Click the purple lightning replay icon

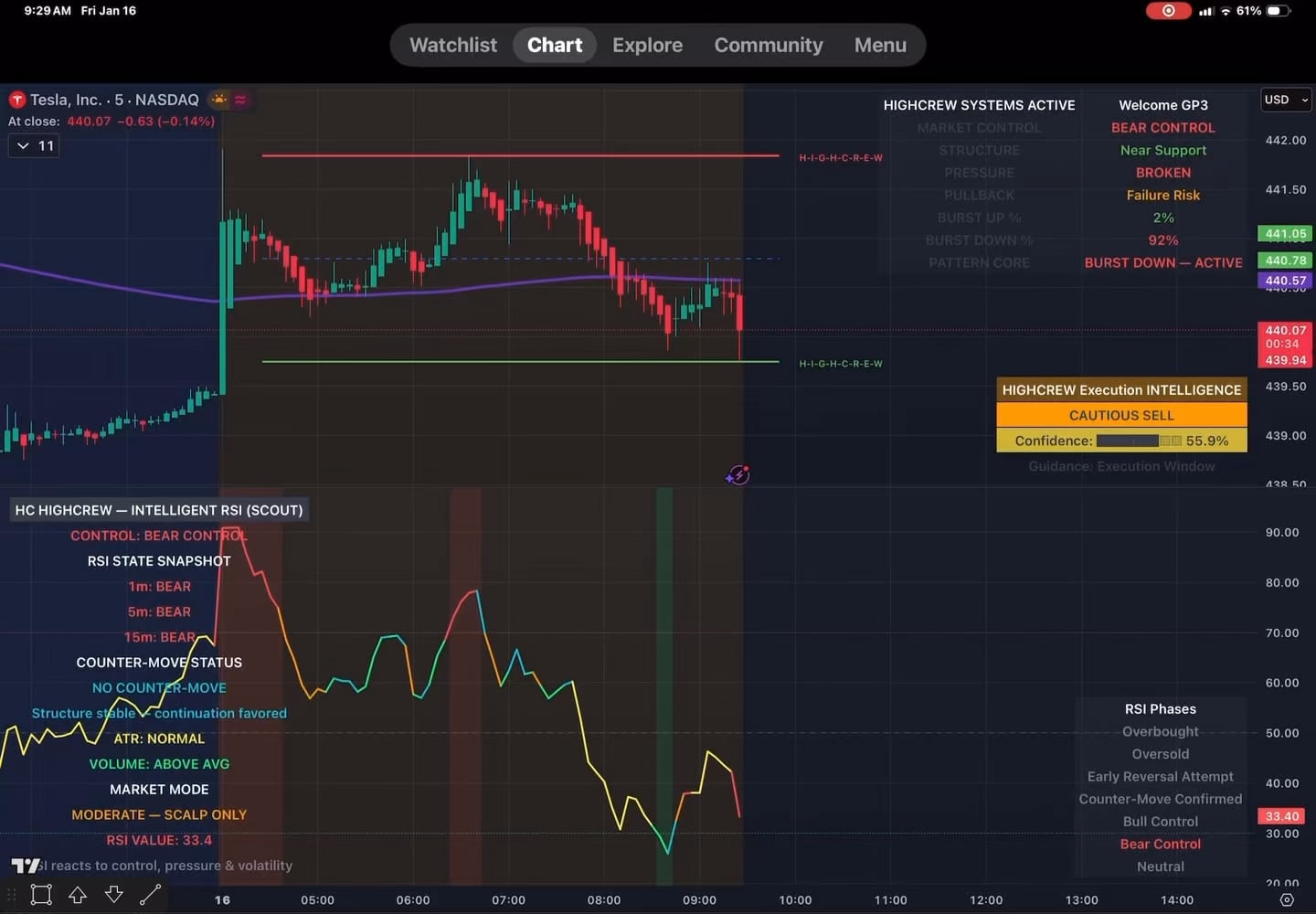(x=738, y=475)
